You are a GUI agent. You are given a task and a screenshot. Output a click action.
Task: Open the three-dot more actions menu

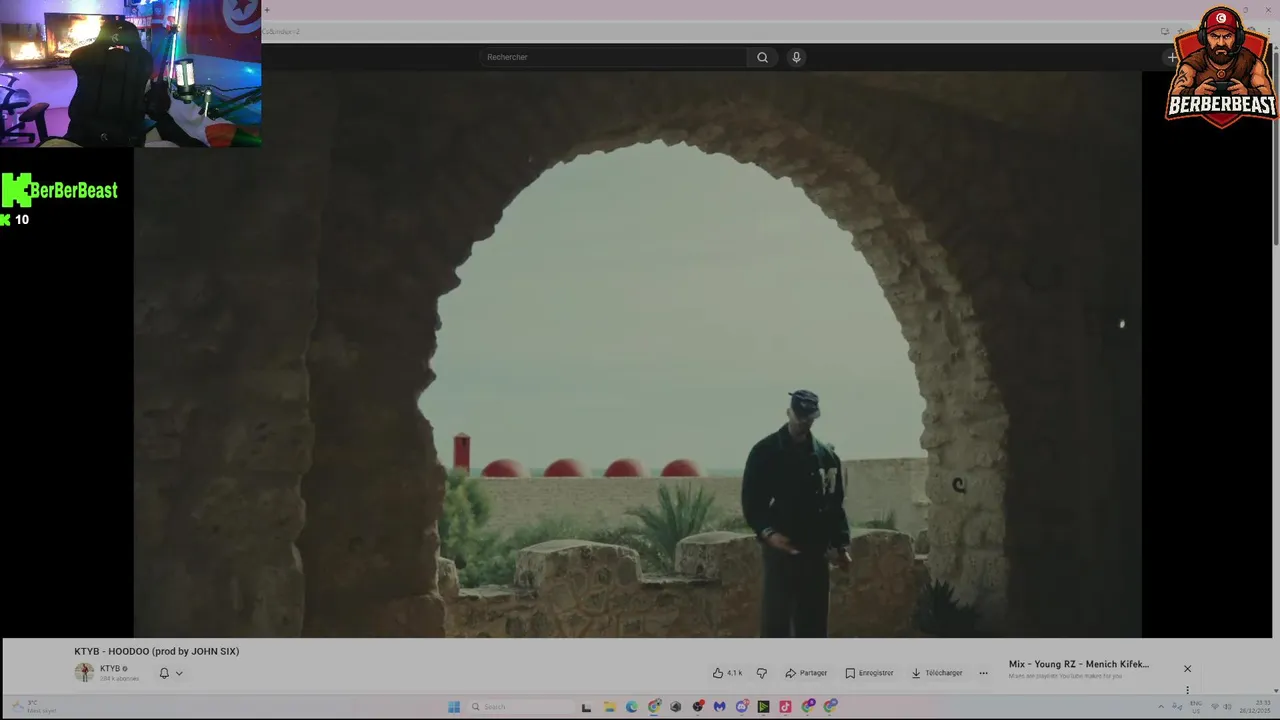983,673
